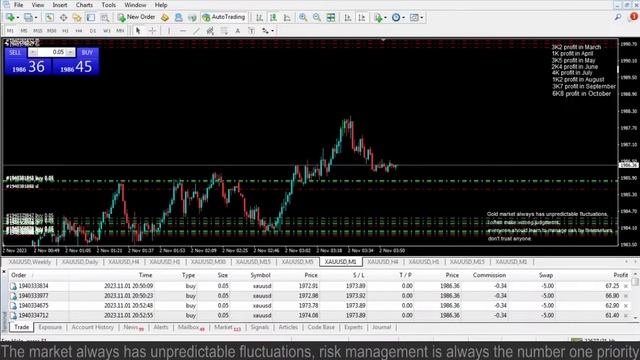Select the Vertical Line tool
The height and width of the screenshot is (360, 640).
point(169,31)
